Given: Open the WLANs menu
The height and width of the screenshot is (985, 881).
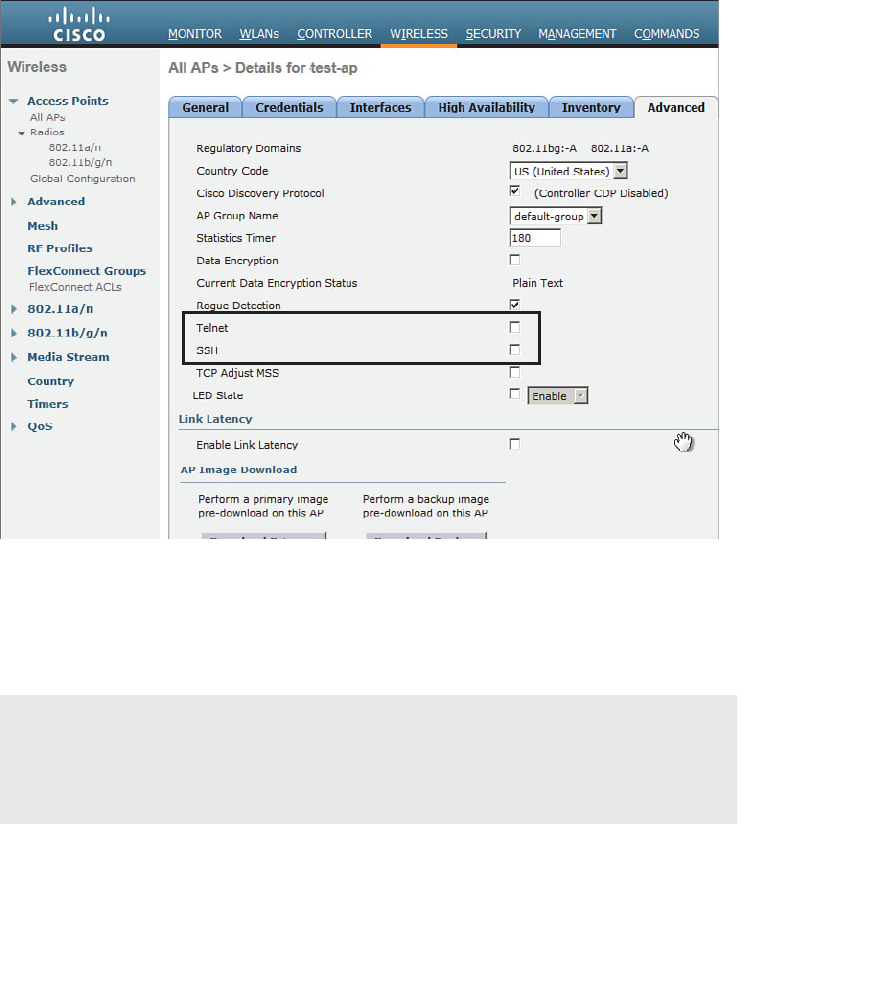Looking at the screenshot, I should coord(259,34).
